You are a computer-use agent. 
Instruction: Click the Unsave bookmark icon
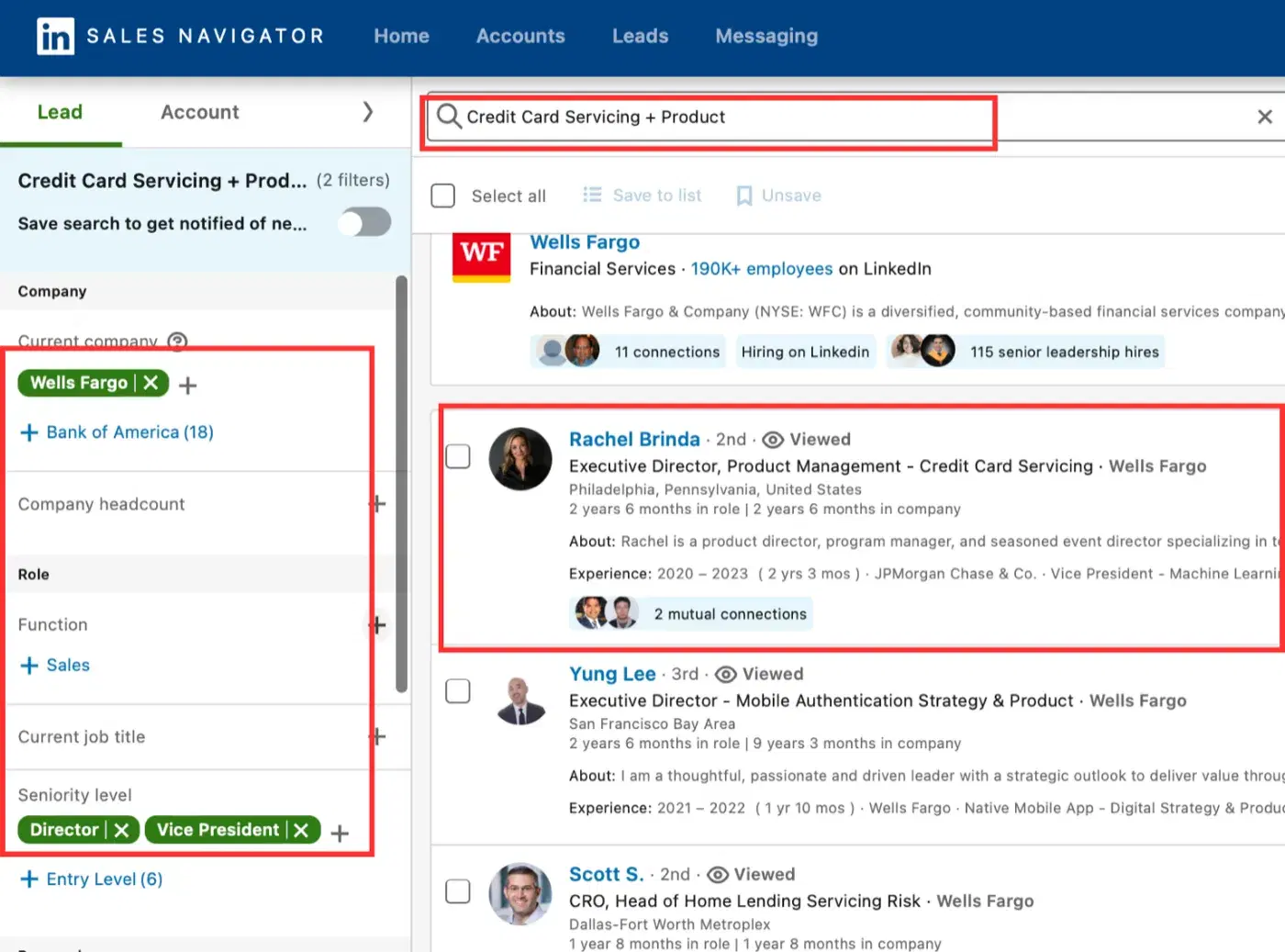click(744, 196)
